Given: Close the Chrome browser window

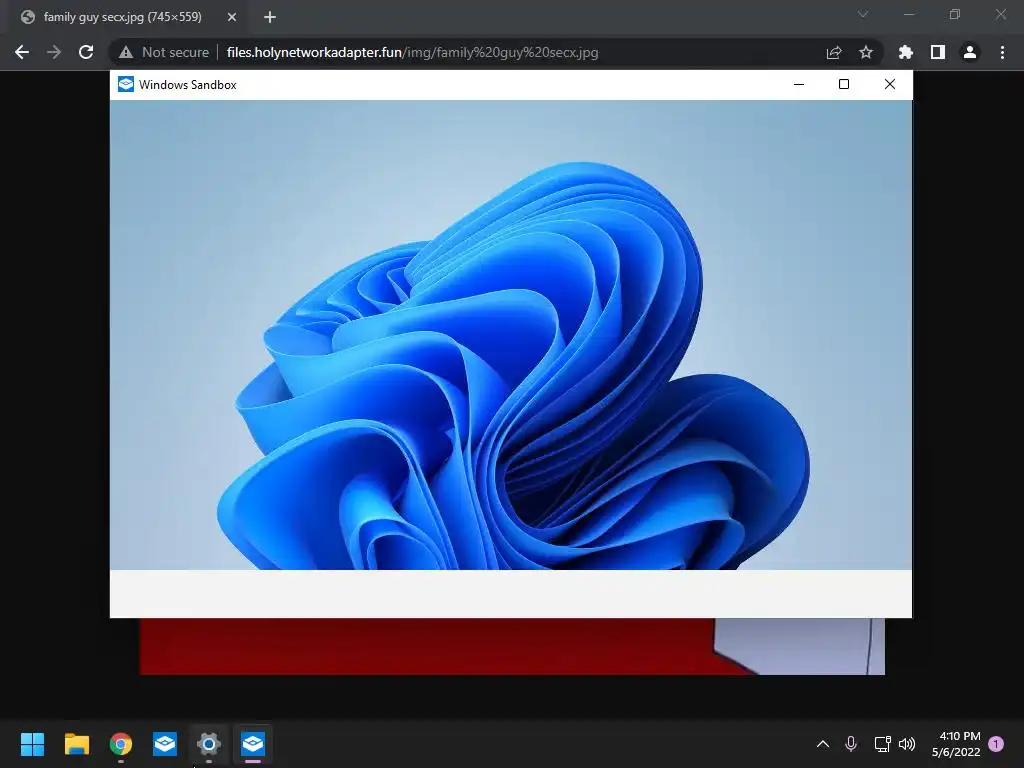Looking at the screenshot, I should click(1000, 14).
